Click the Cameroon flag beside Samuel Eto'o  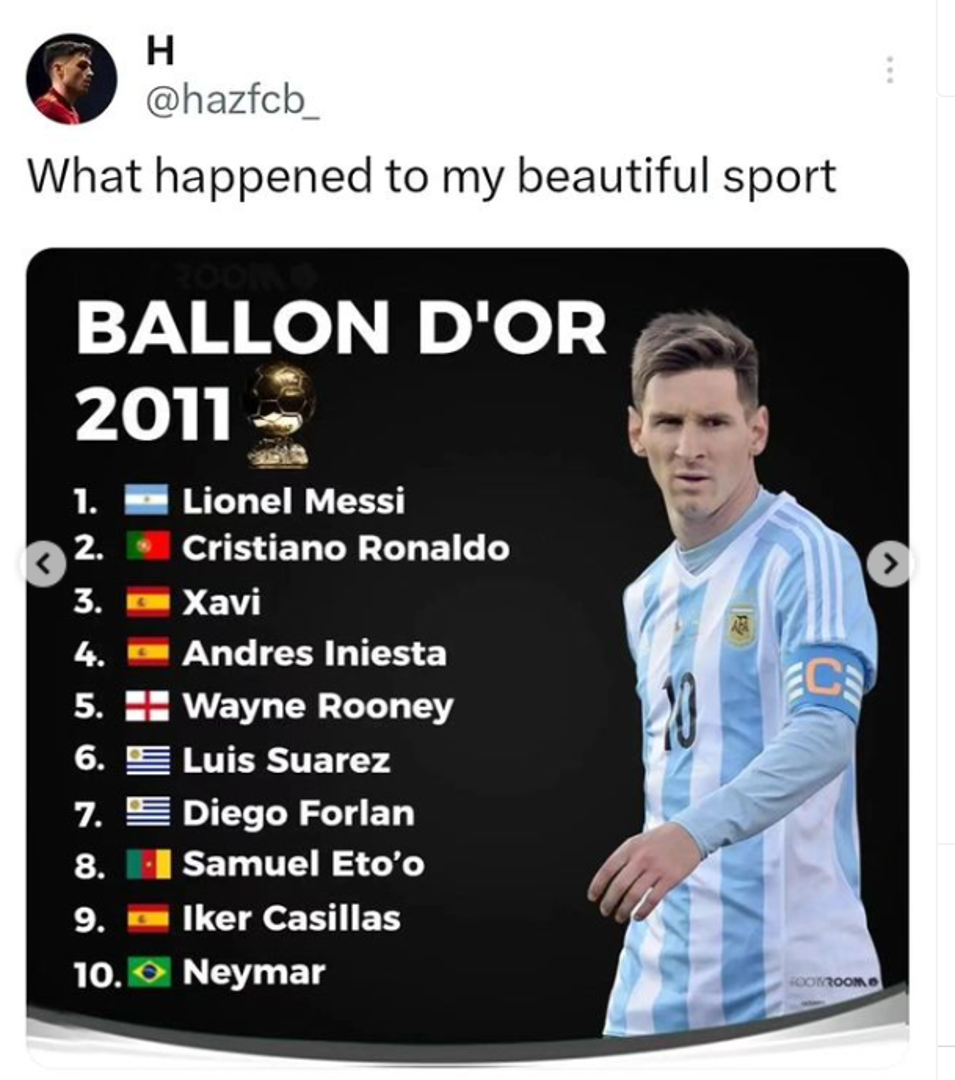tap(148, 864)
